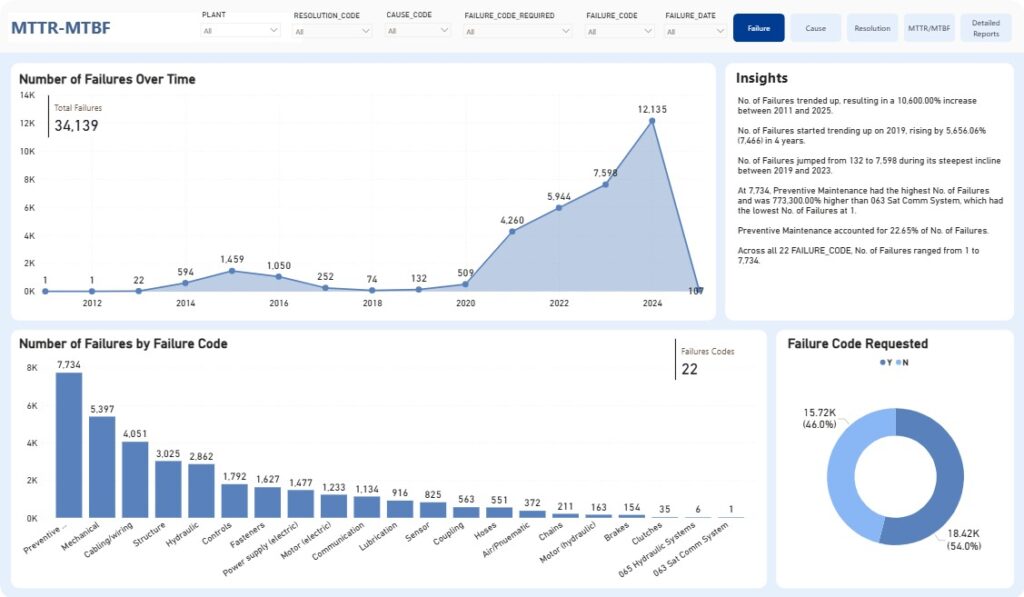Open the CAUSE_CODE dropdown chevron
1024x597 pixels.
[x=444, y=30]
